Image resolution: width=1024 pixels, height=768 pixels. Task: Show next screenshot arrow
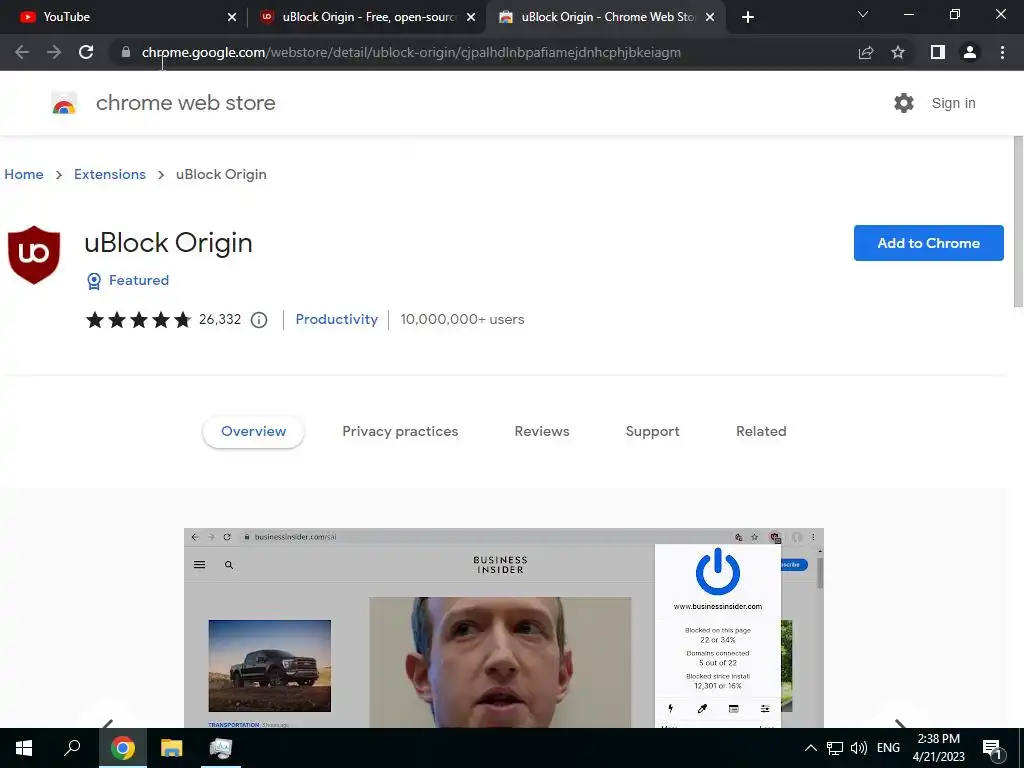901,722
